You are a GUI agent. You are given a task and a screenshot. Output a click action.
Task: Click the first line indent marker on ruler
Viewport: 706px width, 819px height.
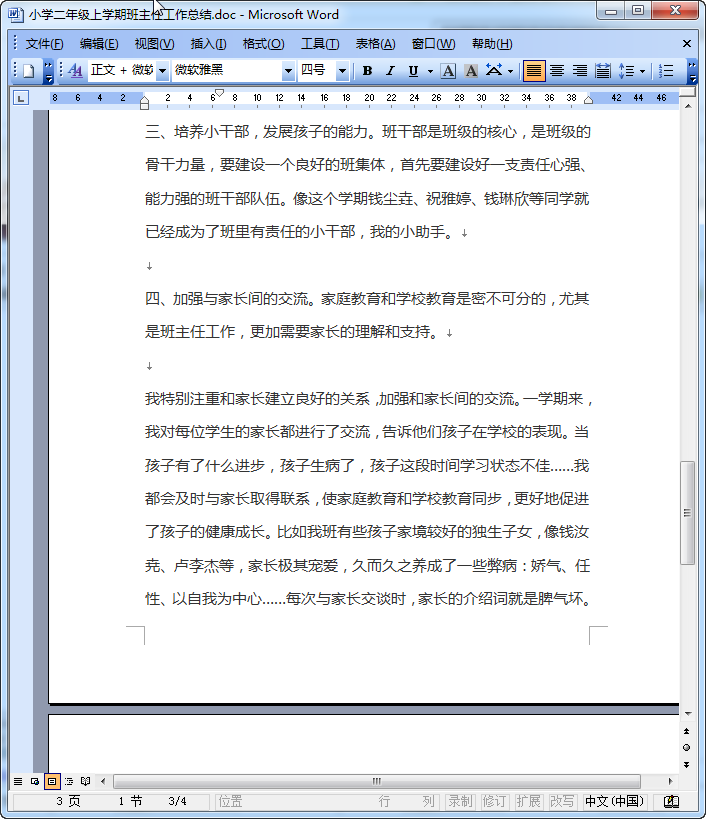click(x=219, y=93)
